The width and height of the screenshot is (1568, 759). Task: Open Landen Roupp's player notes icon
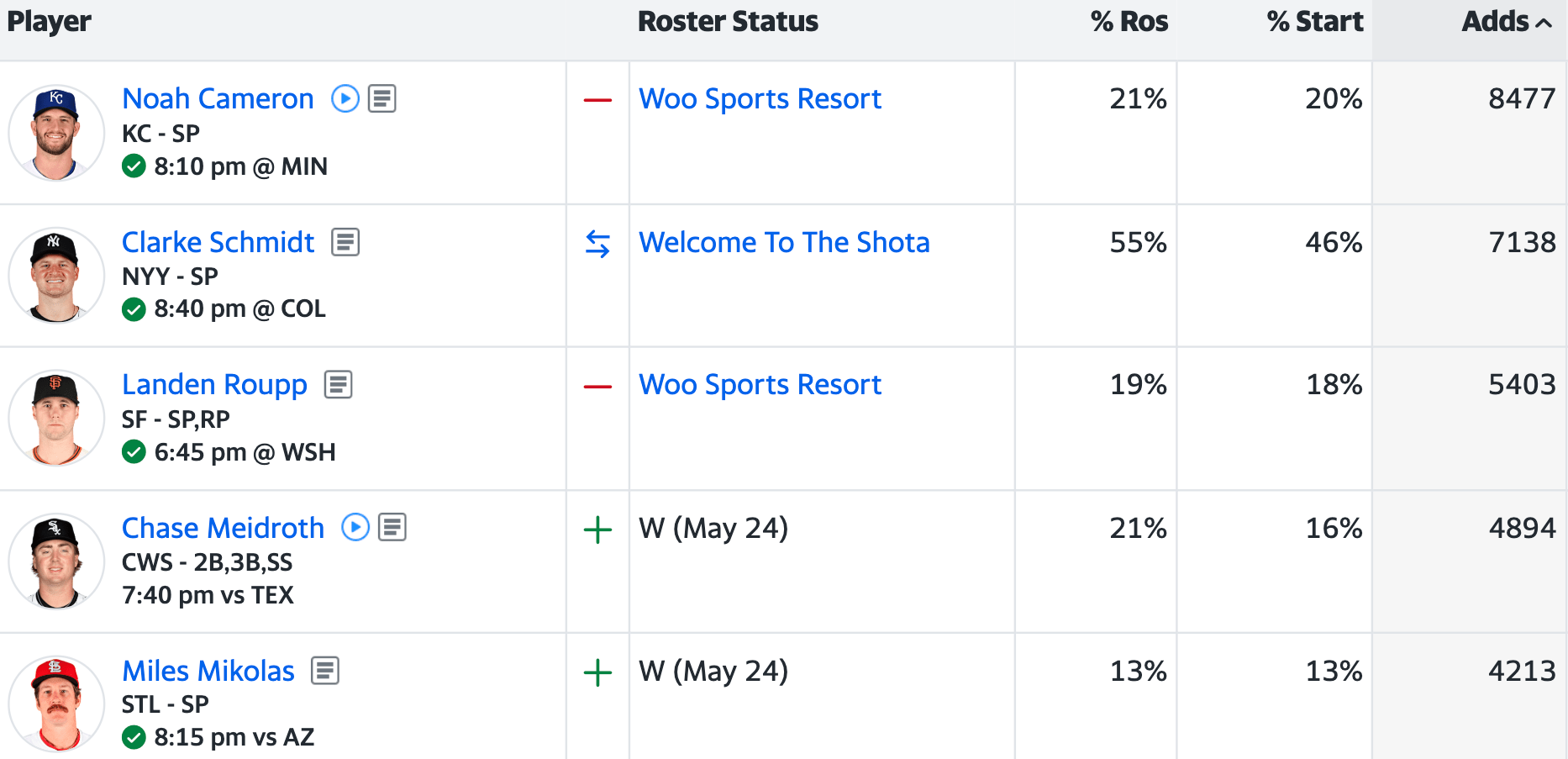339,385
